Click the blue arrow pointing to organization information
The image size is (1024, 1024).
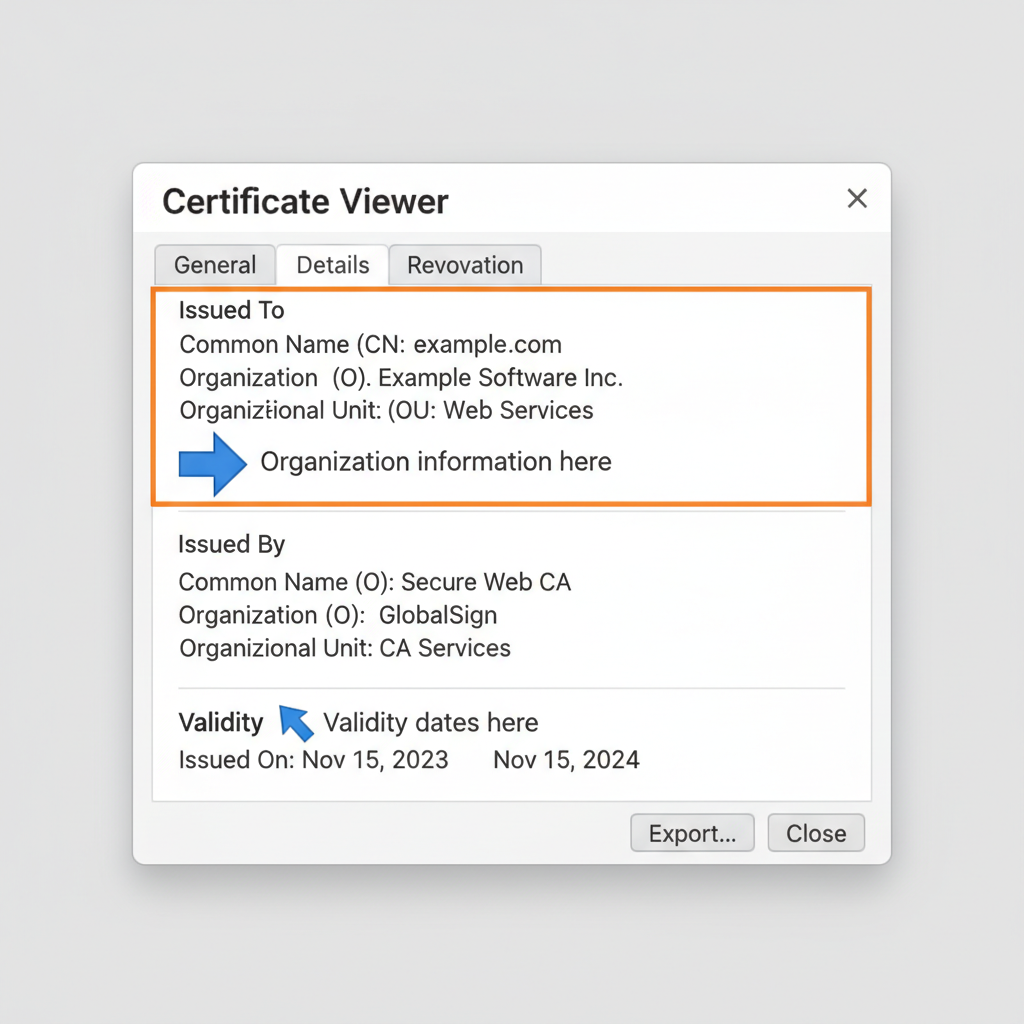(212, 463)
